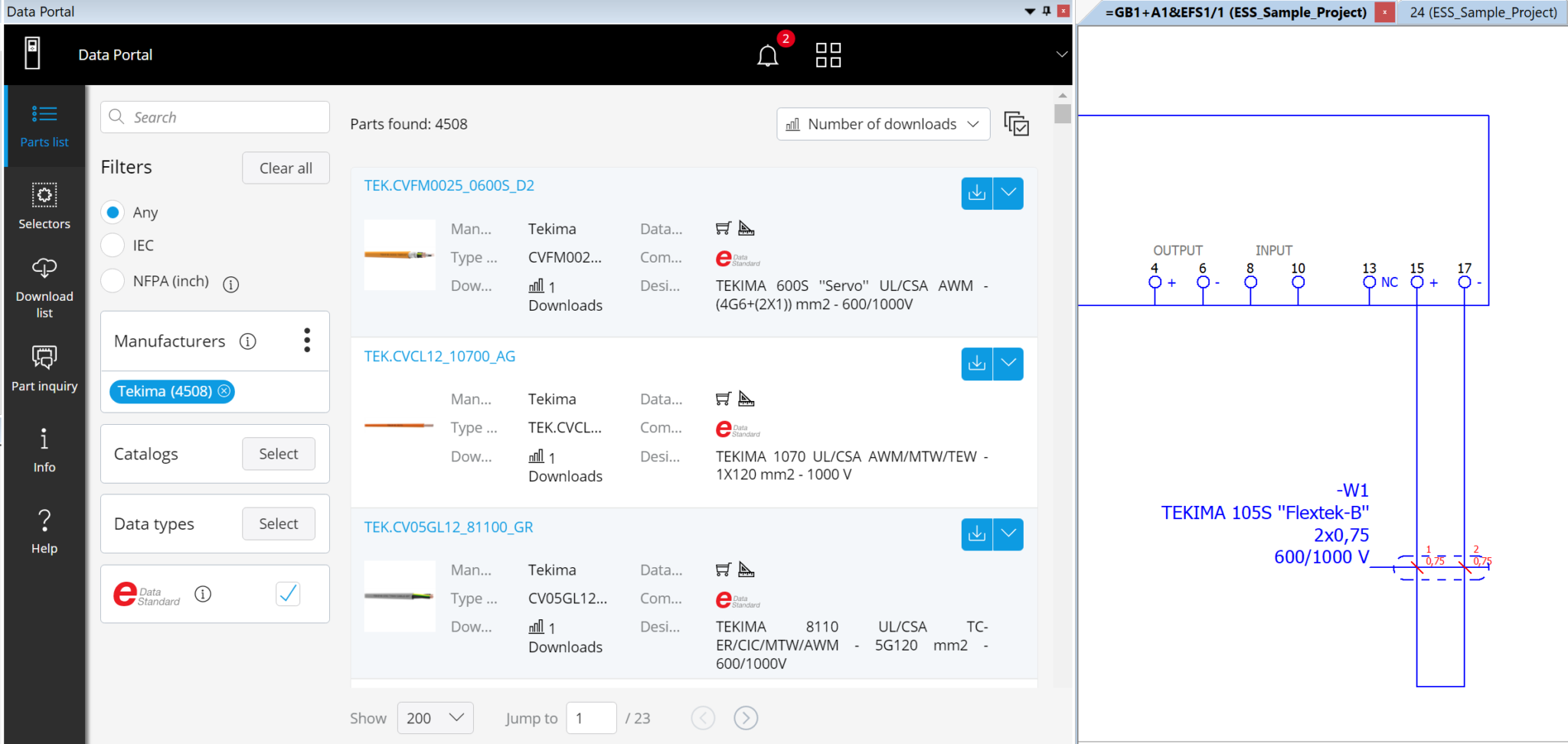
Task: Open the notifications bell
Action: click(768, 56)
